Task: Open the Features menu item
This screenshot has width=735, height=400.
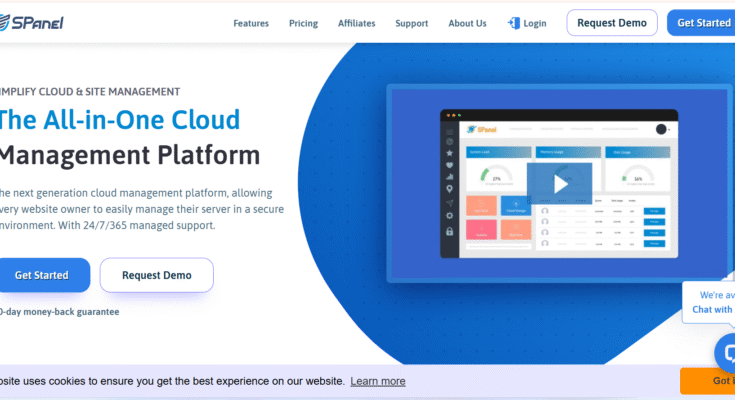Action: [x=252, y=23]
